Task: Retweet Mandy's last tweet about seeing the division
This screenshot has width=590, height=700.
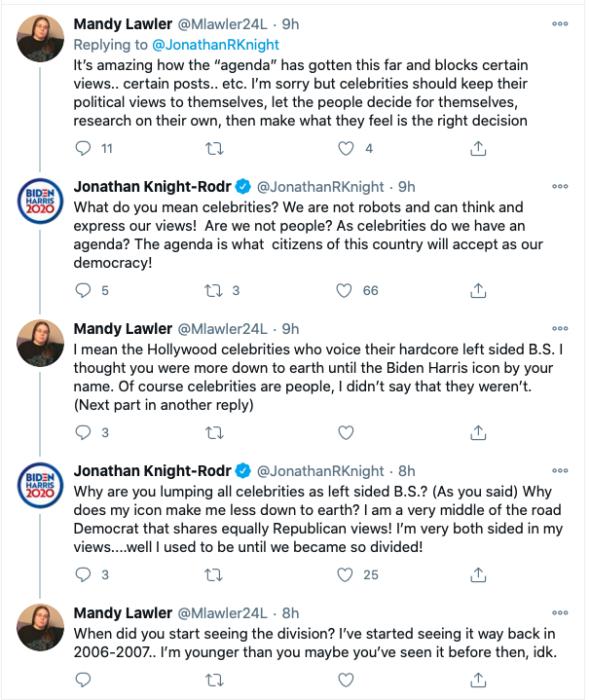Action: [214, 680]
